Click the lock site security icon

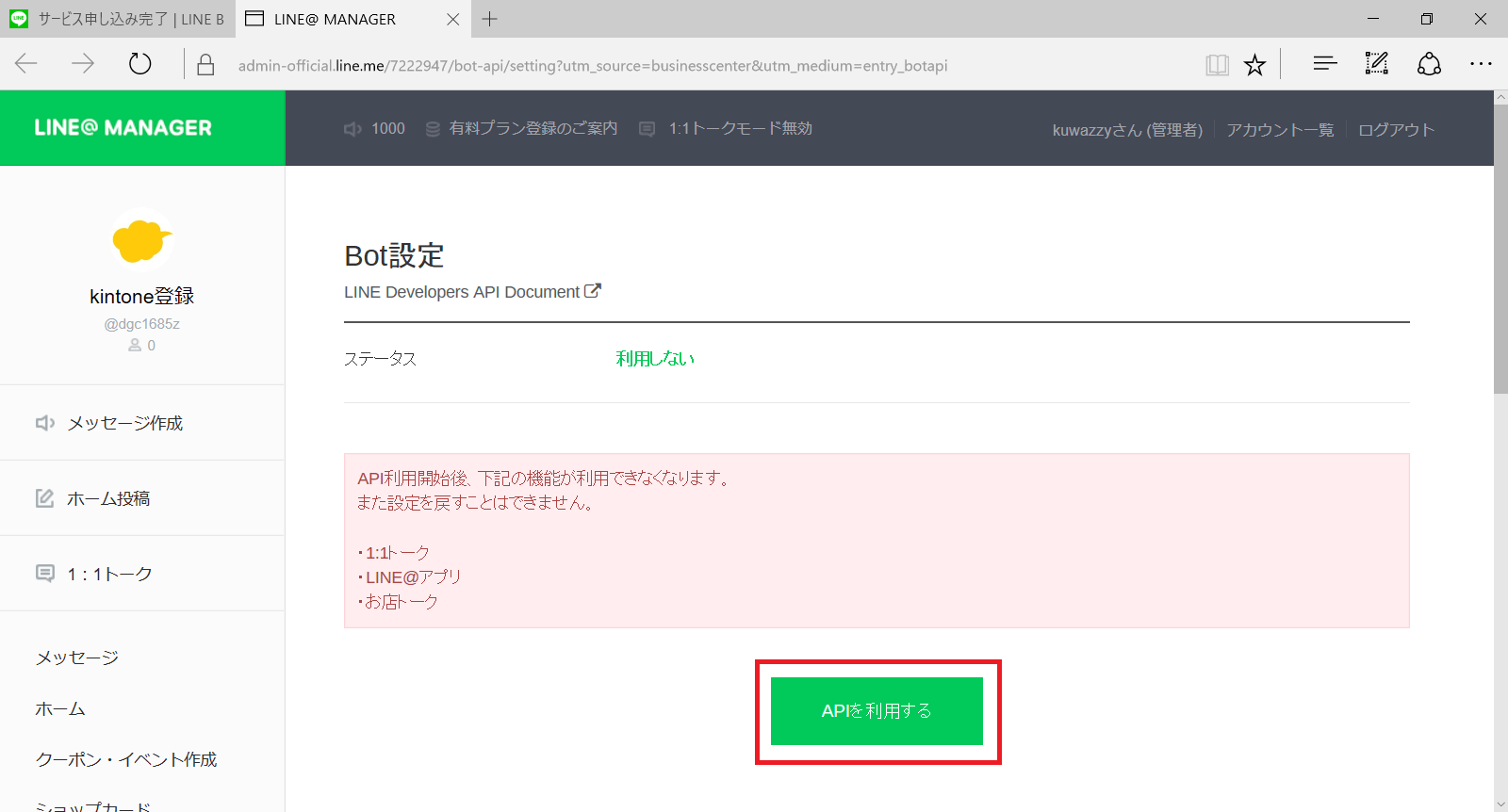pos(205,64)
